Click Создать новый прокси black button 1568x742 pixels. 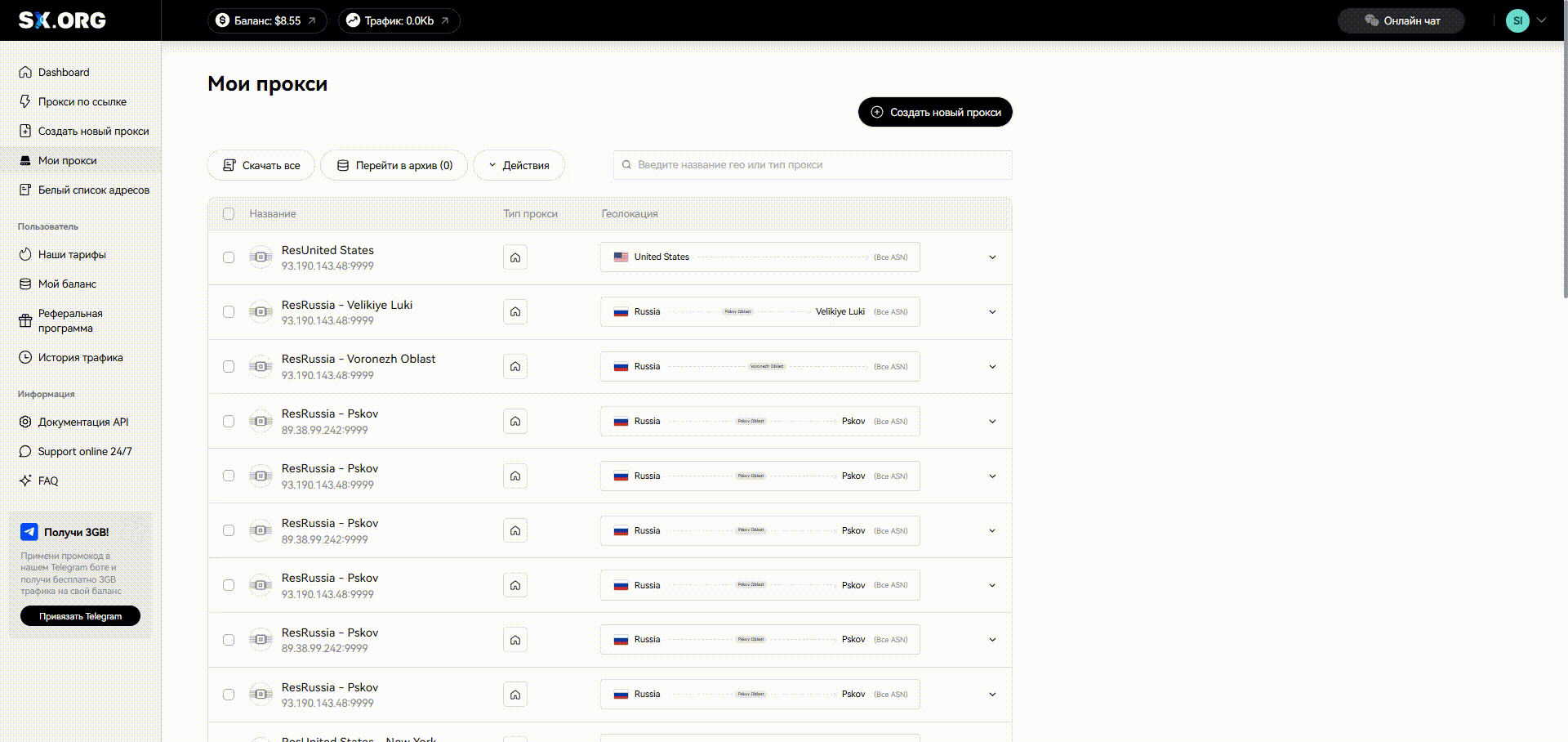(935, 112)
